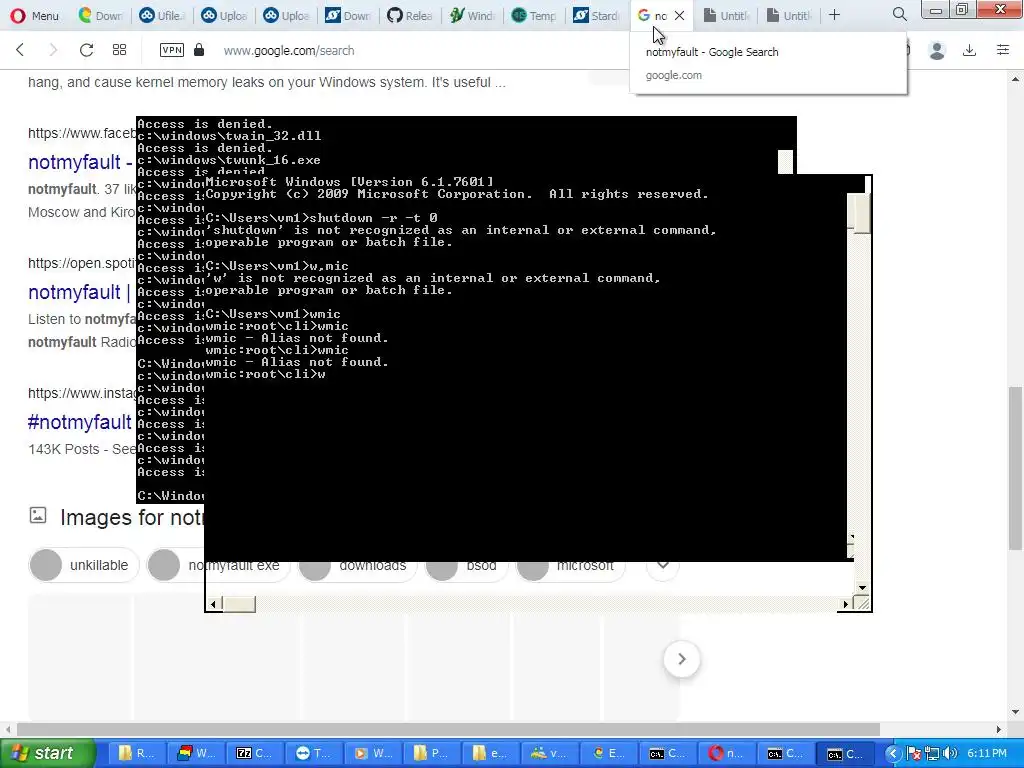Viewport: 1024px width, 768px height.
Task: Open the volume speaker tray icon
Action: (950, 754)
